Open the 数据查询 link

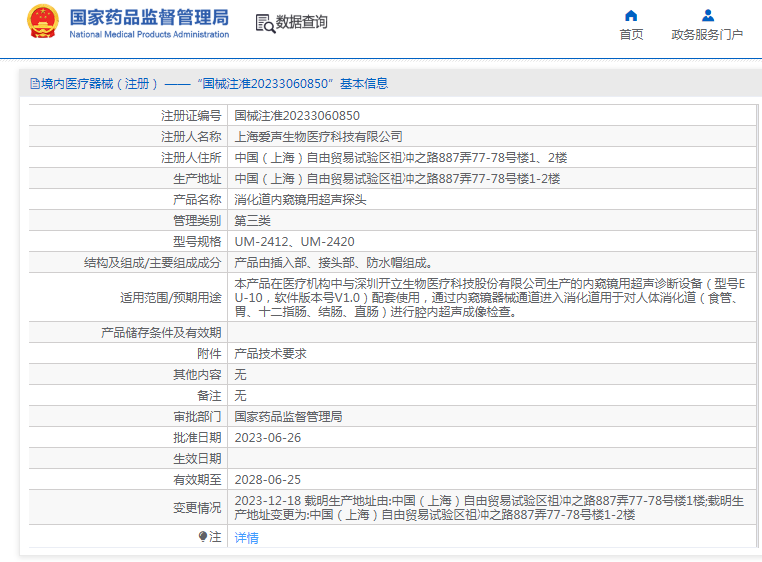pyautogui.click(x=301, y=22)
